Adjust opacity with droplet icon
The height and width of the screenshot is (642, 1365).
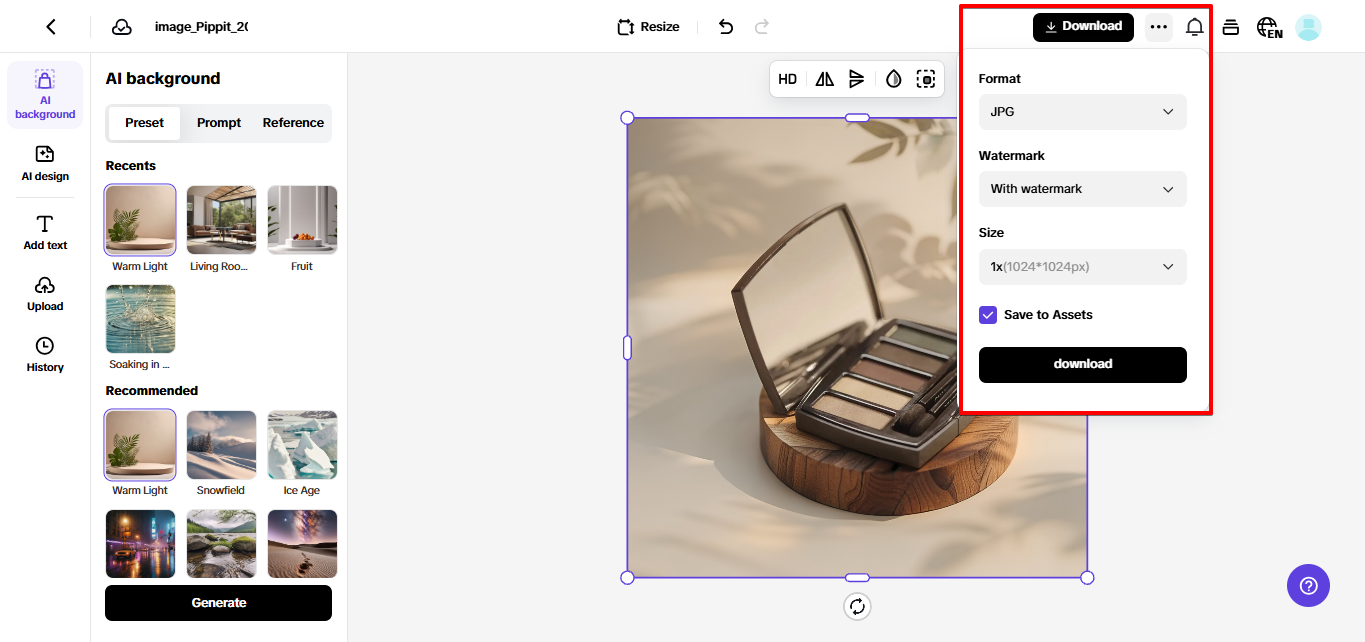point(893,79)
